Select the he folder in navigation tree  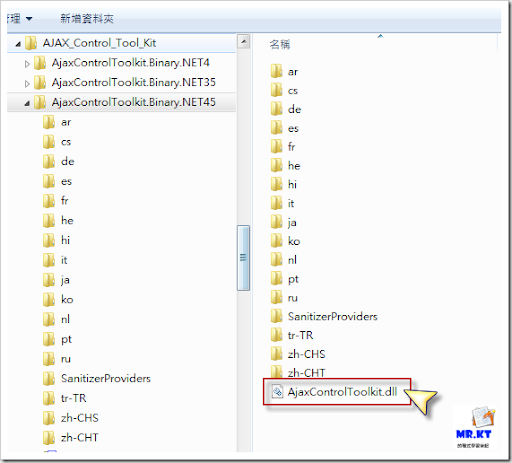point(58,221)
